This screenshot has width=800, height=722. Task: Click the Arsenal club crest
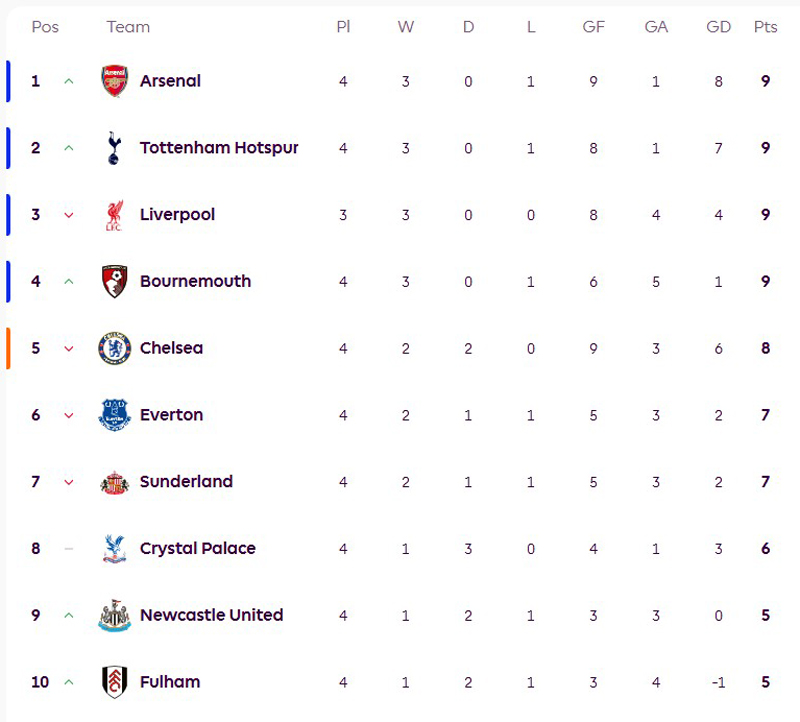pyautogui.click(x=115, y=81)
